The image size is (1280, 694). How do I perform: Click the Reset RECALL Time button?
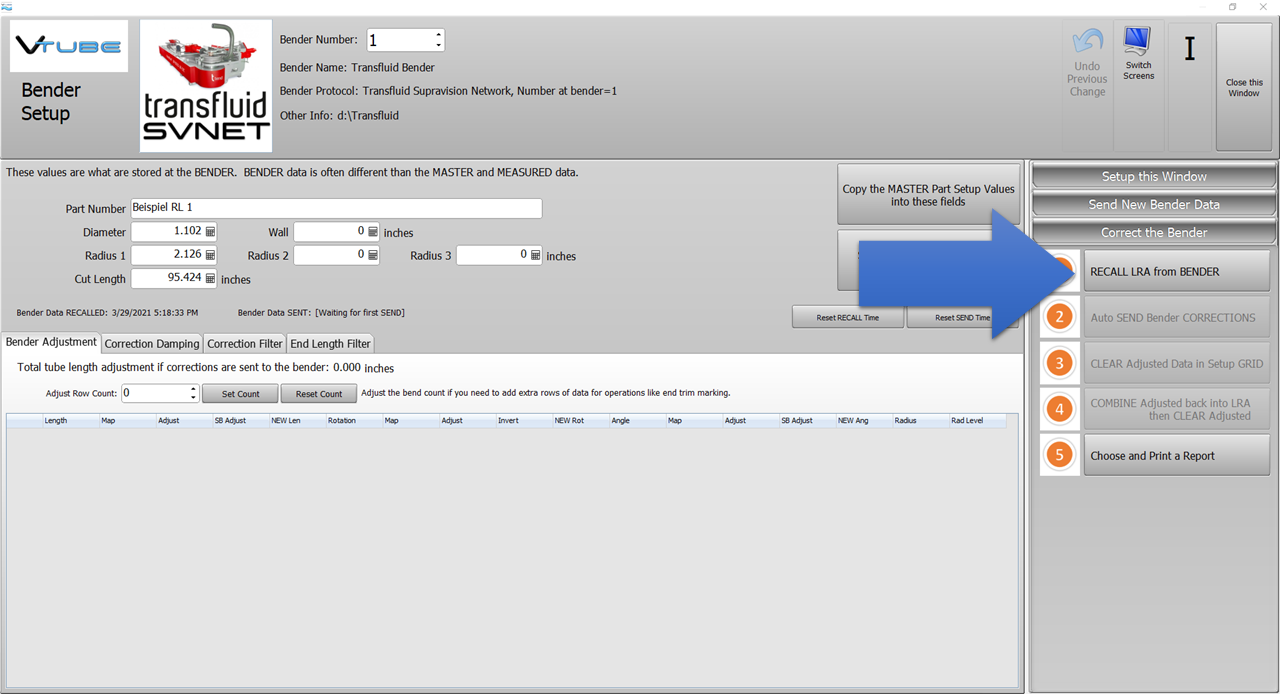tap(848, 317)
